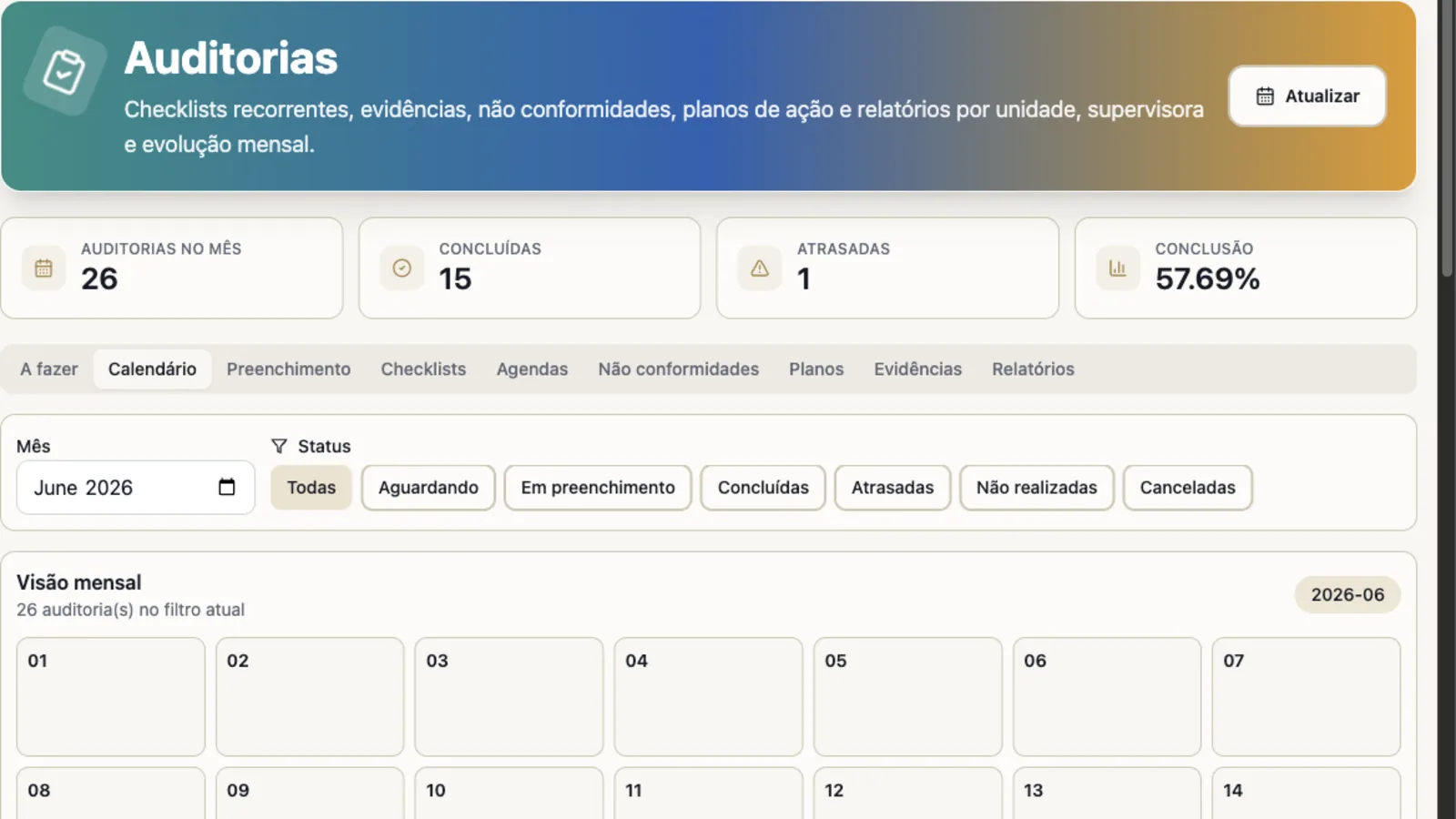The image size is (1456, 819).
Task: Filter by Concluídas status
Action: [763, 488]
